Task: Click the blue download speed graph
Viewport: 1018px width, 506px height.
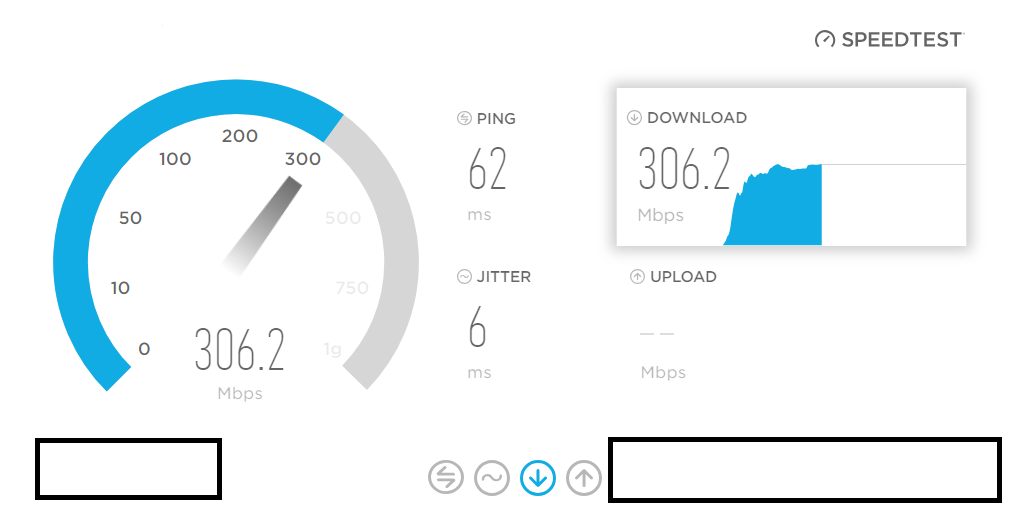Action: (773, 205)
